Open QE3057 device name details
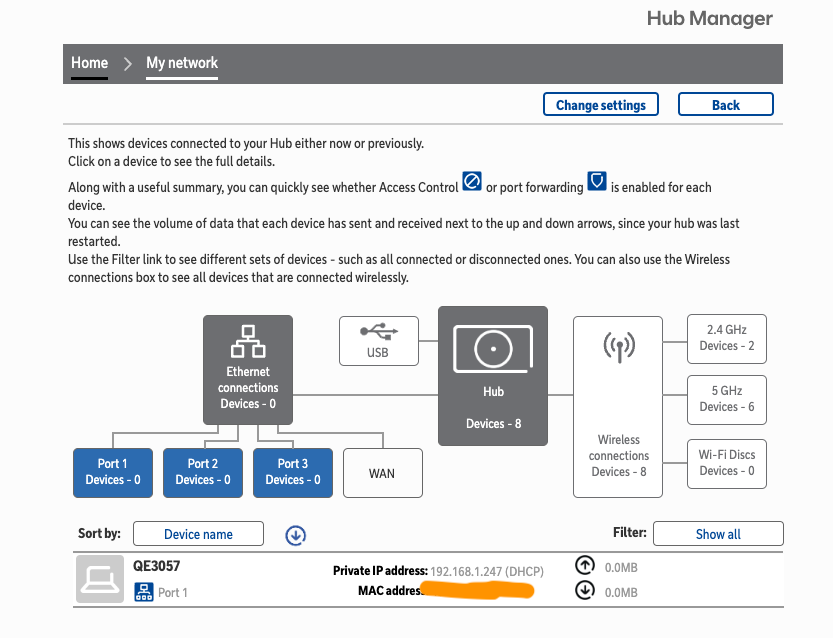Image resolution: width=833 pixels, height=638 pixels. pos(157,566)
